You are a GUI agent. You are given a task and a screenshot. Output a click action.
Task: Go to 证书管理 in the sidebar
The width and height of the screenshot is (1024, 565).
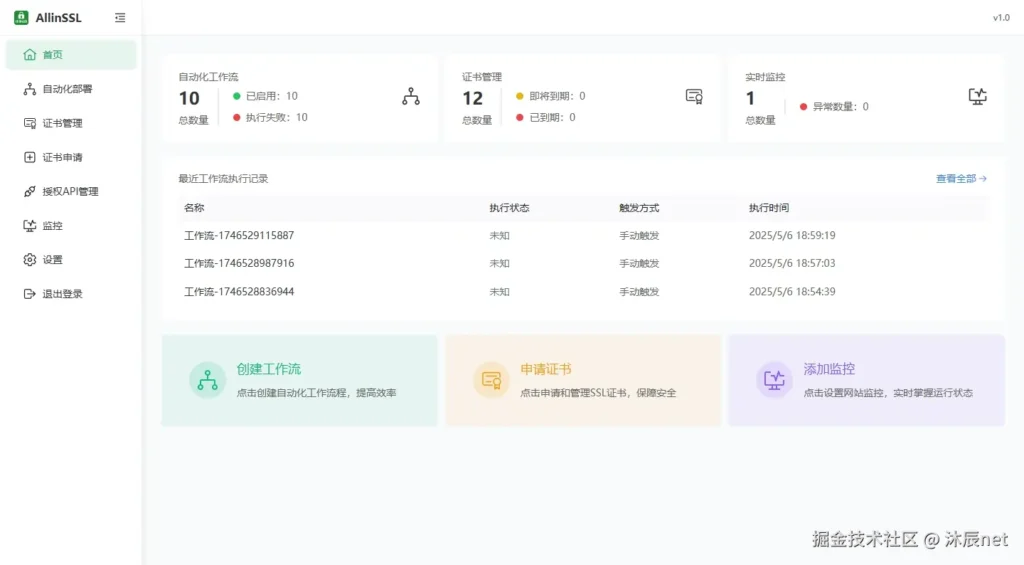click(x=71, y=123)
